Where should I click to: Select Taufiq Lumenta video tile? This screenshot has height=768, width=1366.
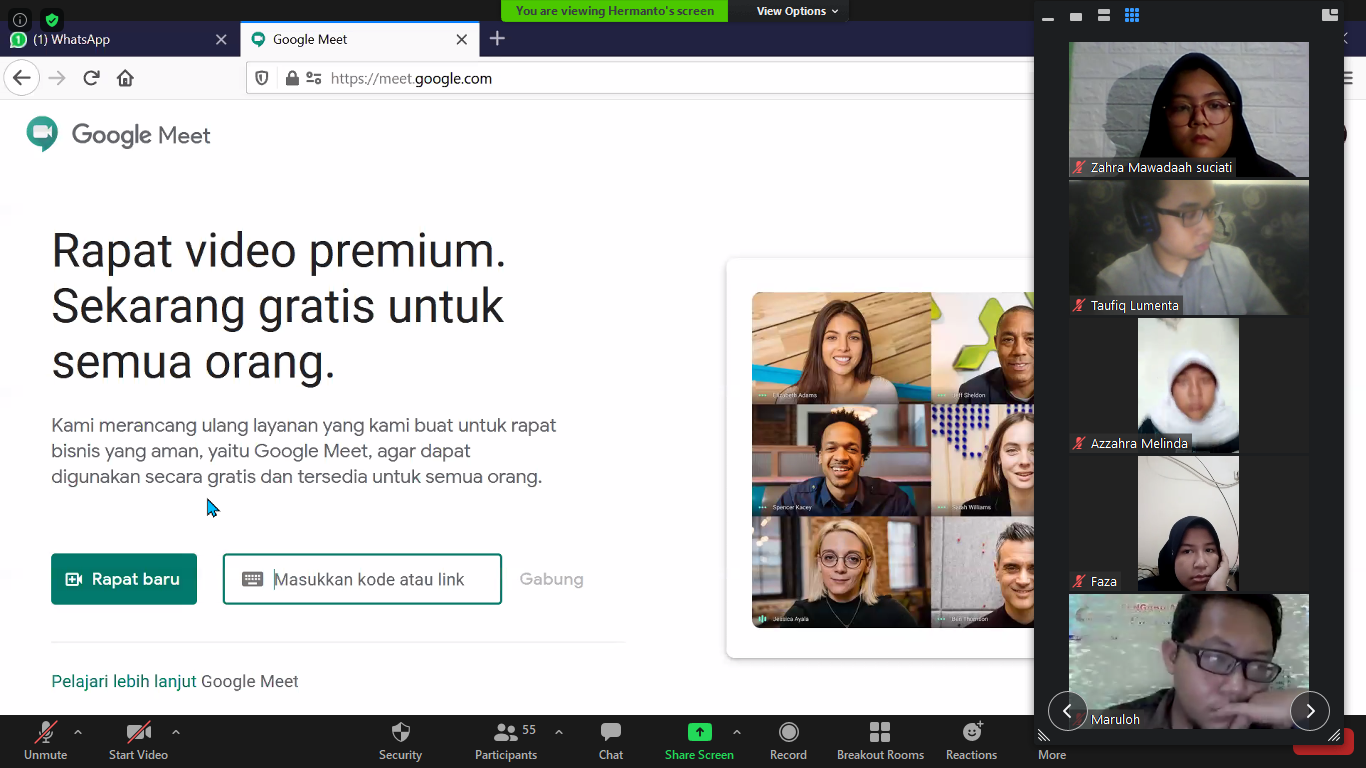pyautogui.click(x=1189, y=247)
